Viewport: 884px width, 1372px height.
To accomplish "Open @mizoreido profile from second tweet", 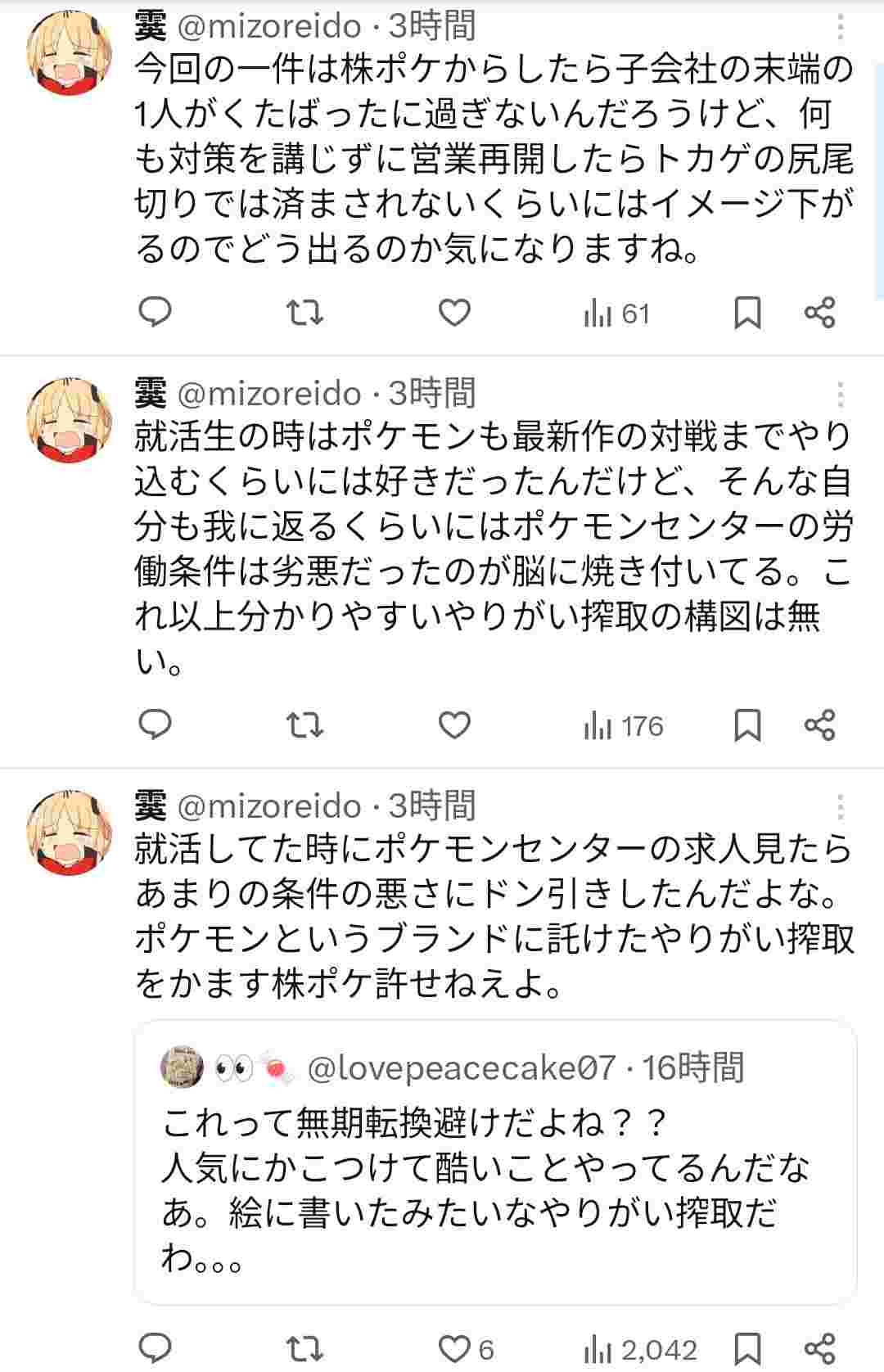I will pyautogui.click(x=269, y=395).
